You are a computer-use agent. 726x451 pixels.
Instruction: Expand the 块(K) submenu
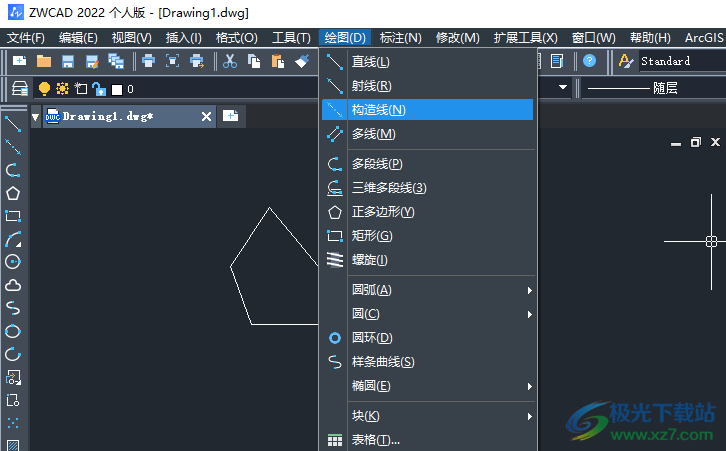[441, 416]
